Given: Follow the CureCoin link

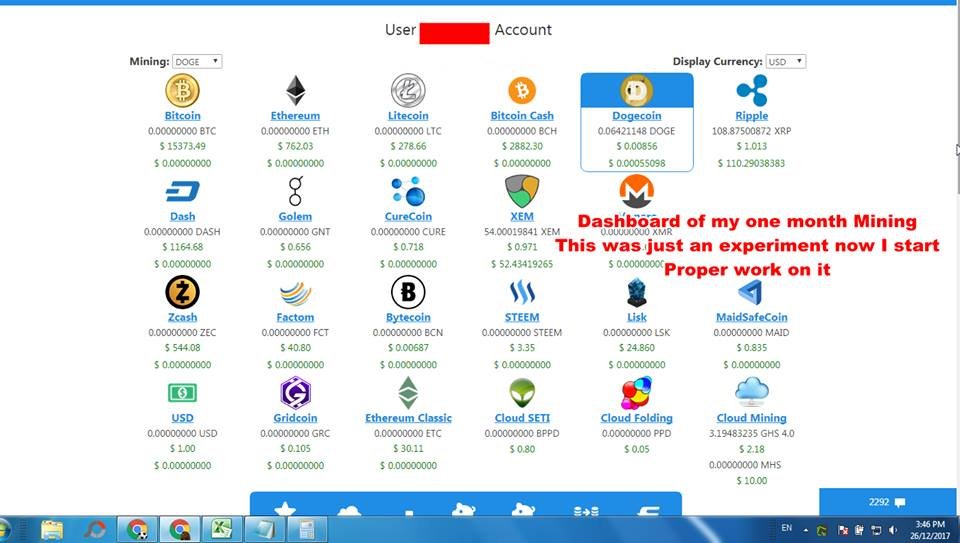Looking at the screenshot, I should tap(408, 217).
